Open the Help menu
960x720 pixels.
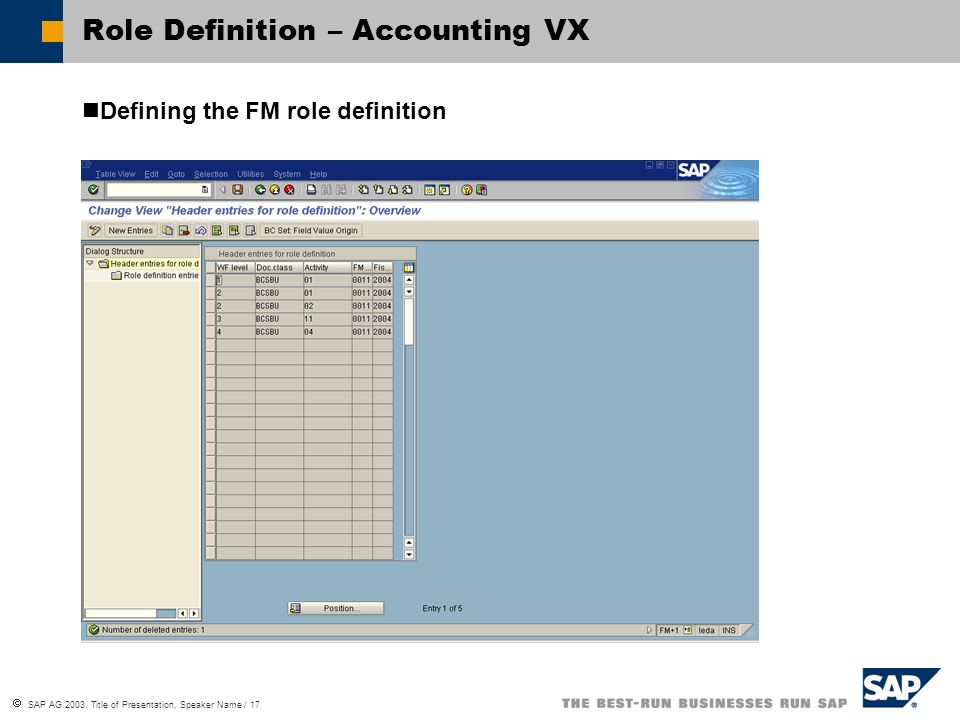pyautogui.click(x=318, y=174)
